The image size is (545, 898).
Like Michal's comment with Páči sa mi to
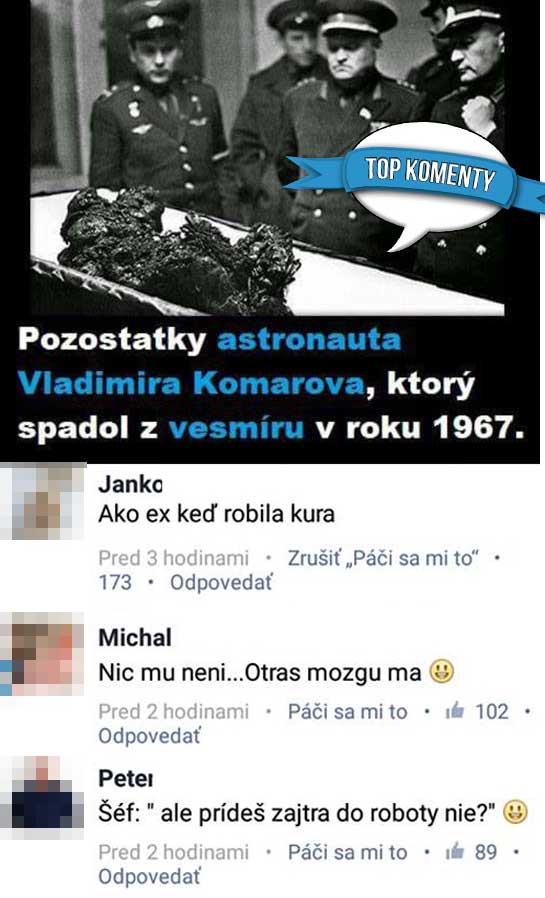[347, 711]
